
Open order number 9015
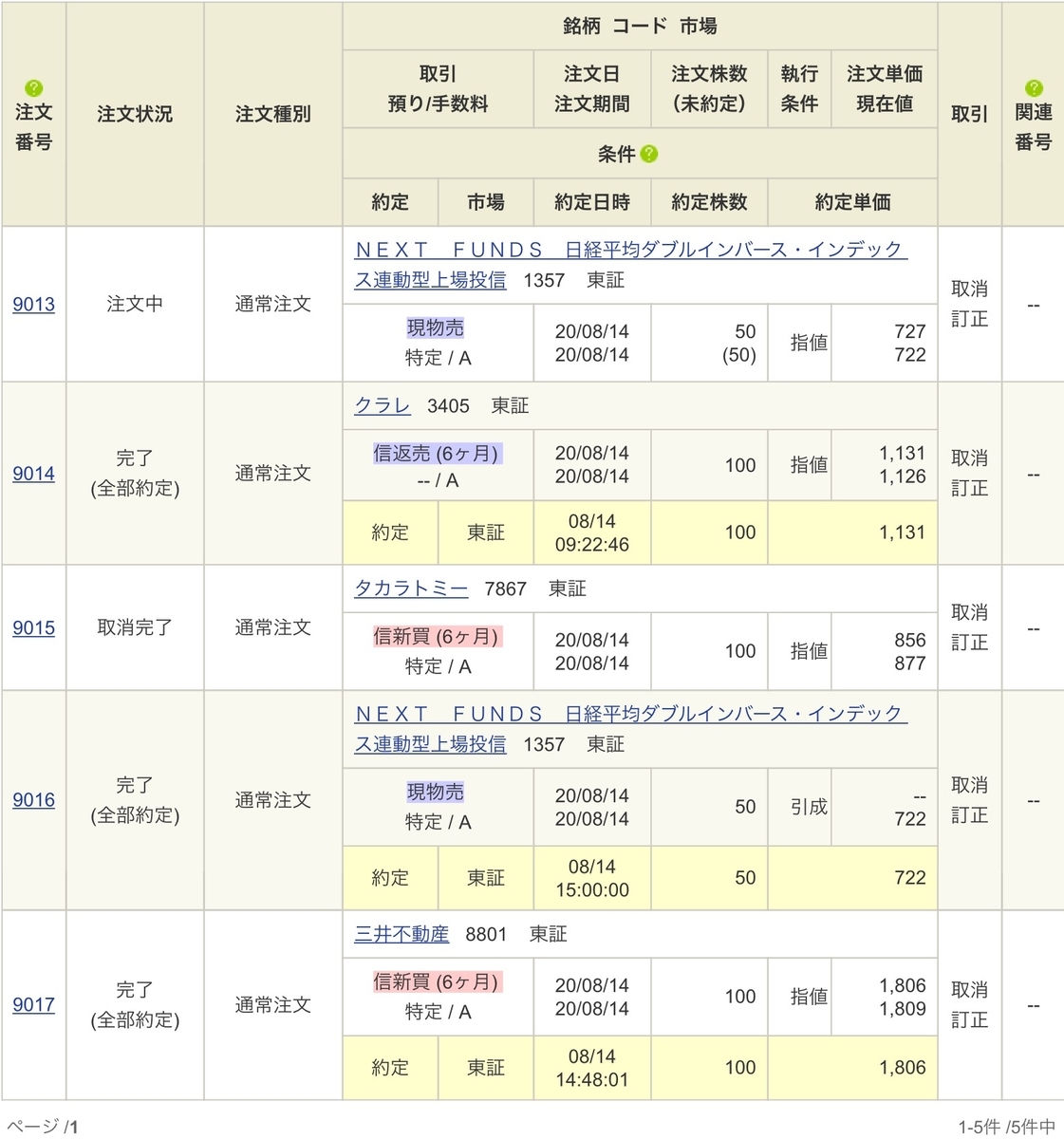33,628
